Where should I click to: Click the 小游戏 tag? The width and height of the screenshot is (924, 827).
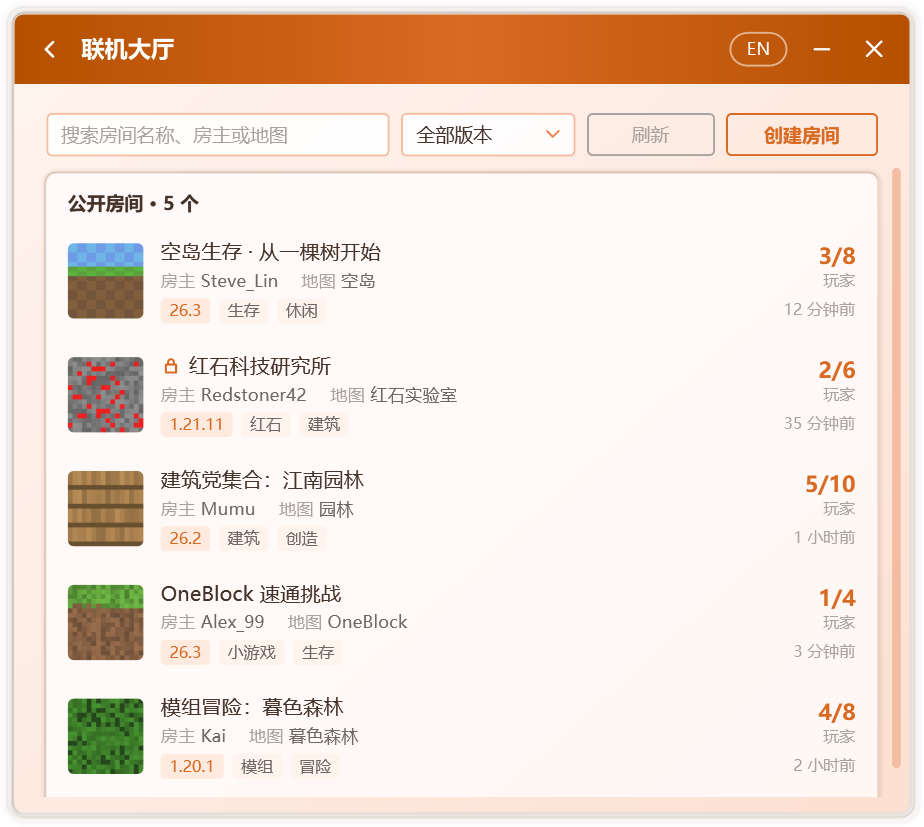(252, 652)
